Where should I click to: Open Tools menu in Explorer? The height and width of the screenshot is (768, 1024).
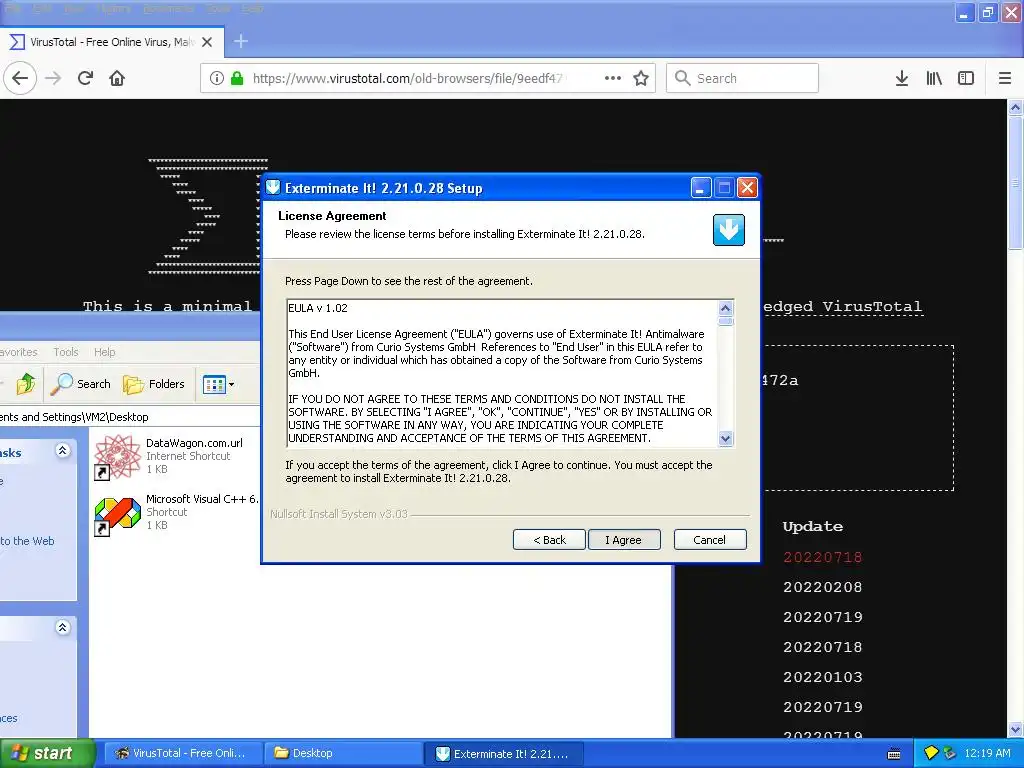[66, 352]
